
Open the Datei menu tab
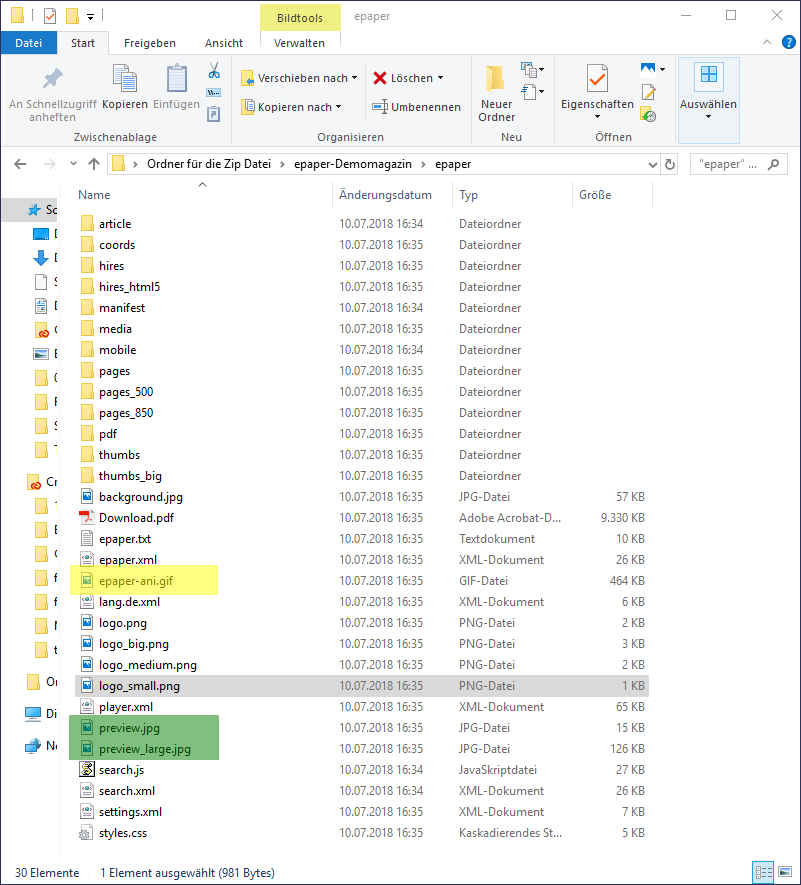point(29,43)
